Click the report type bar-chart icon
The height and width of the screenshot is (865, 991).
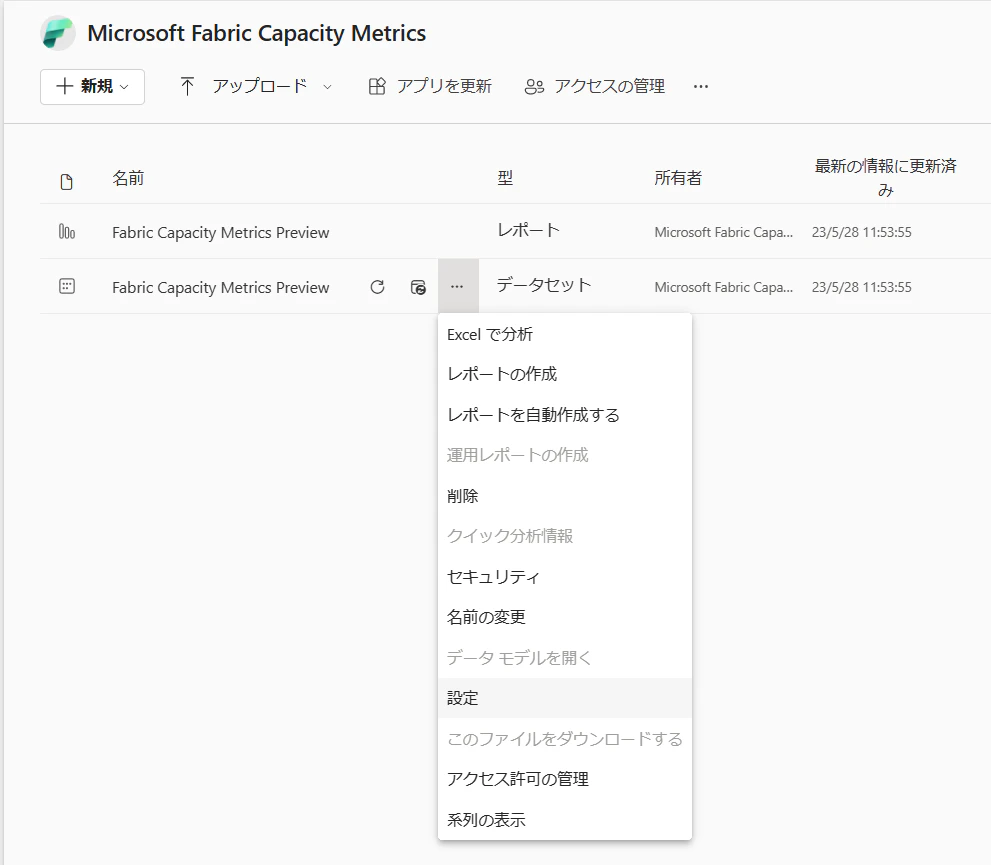tap(66, 232)
